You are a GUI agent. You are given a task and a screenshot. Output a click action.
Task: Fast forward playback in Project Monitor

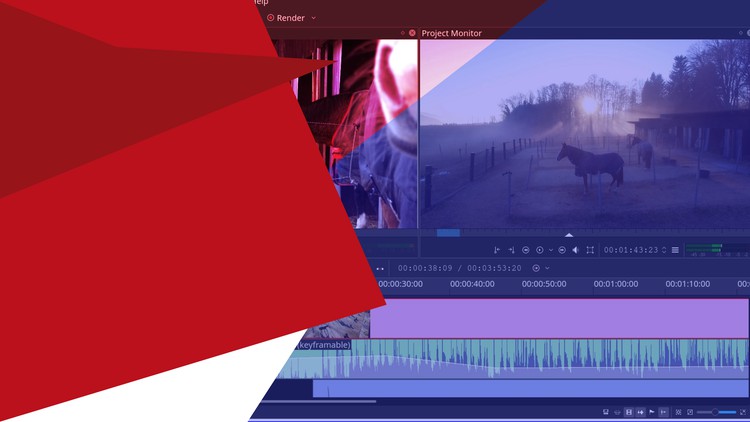point(562,250)
